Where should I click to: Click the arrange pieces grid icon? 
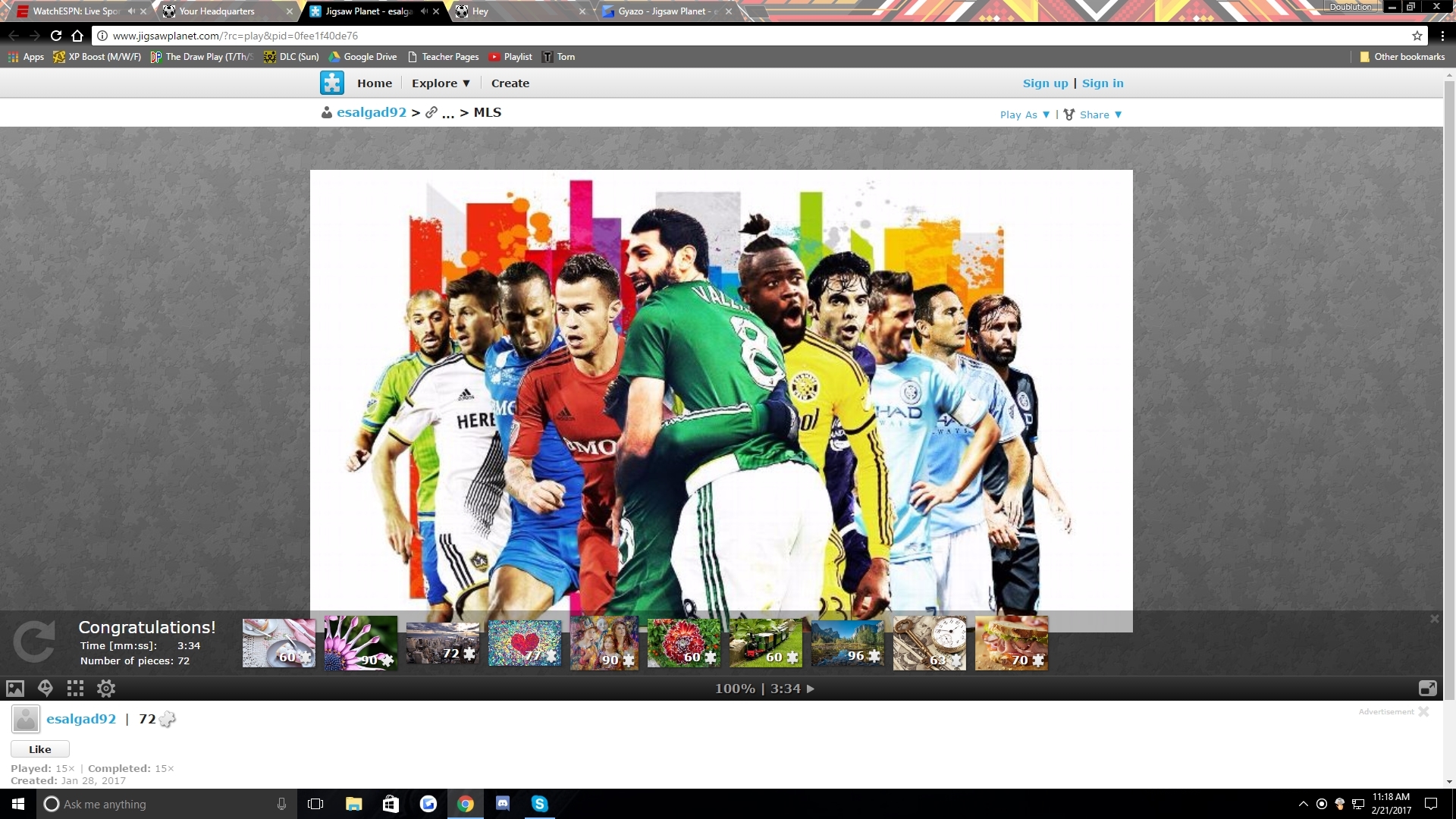(75, 689)
